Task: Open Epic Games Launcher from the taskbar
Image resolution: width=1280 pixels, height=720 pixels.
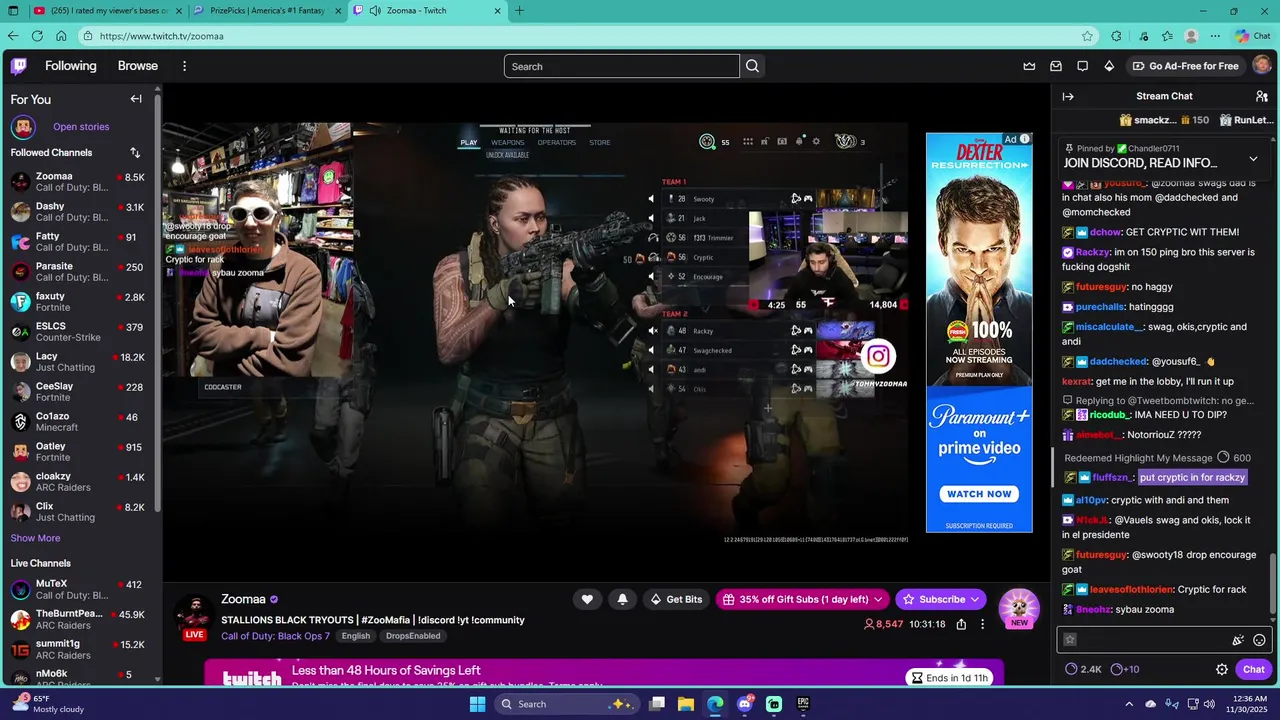Action: pyautogui.click(x=803, y=704)
